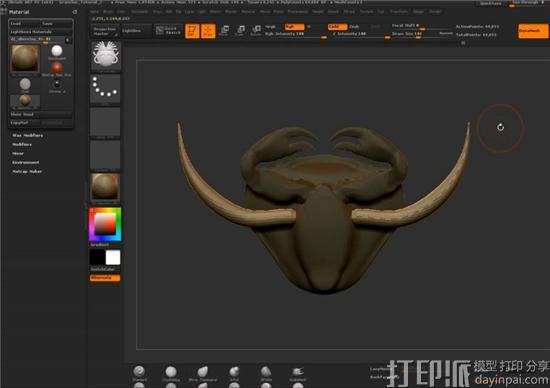Image resolution: width=550 pixels, height=388 pixels.
Task: Open the current brush thumbnail selector
Action: coord(106,56)
